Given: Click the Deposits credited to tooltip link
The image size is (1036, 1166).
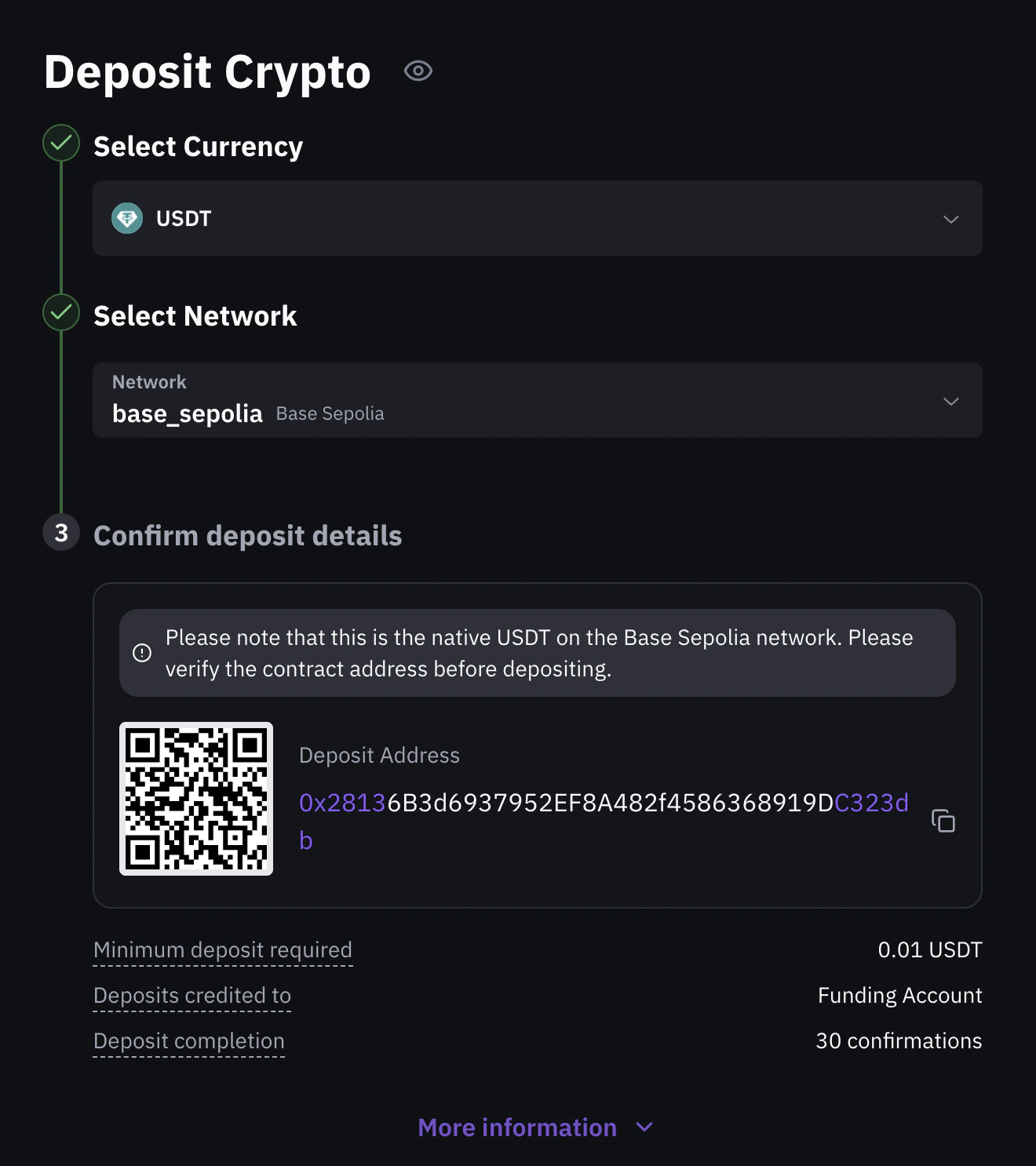Looking at the screenshot, I should (192, 995).
